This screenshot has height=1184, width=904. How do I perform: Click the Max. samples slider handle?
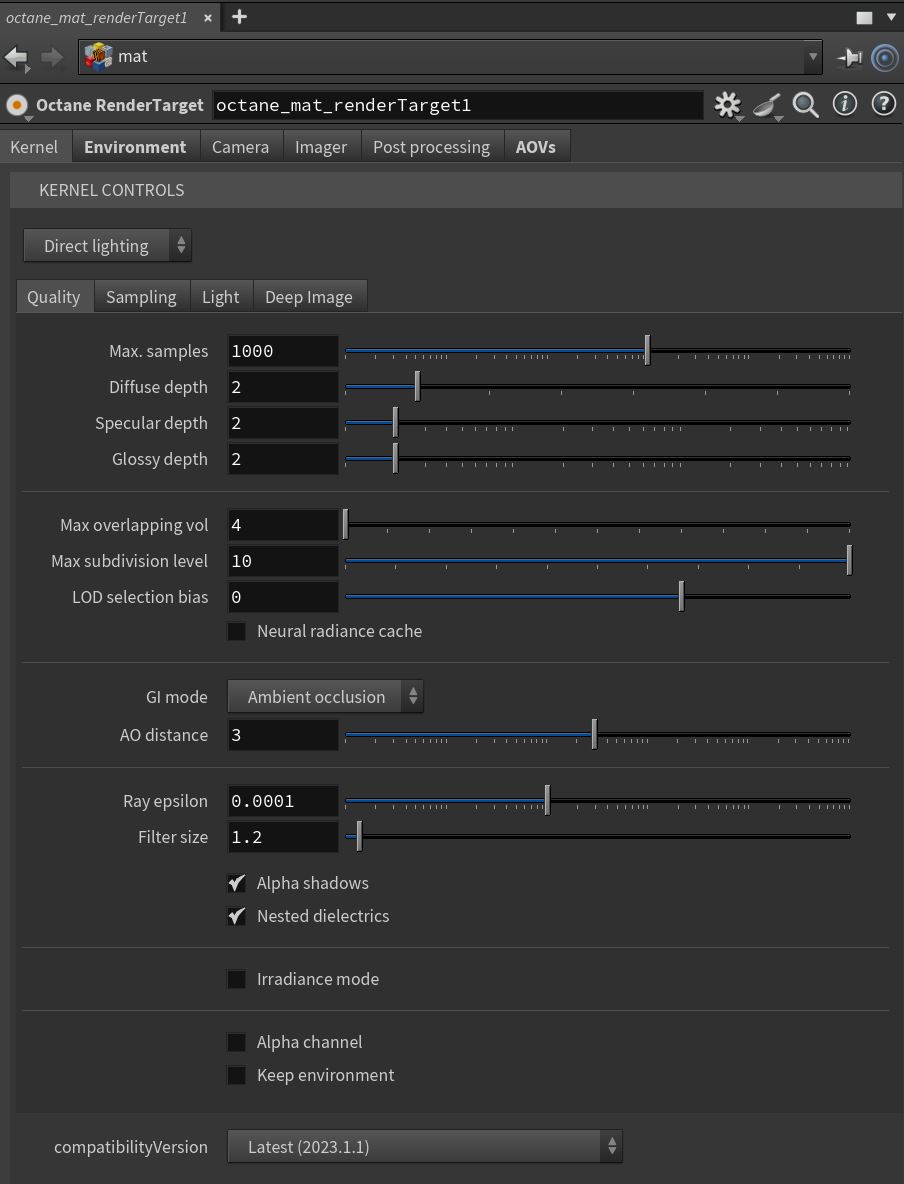pyautogui.click(x=647, y=351)
